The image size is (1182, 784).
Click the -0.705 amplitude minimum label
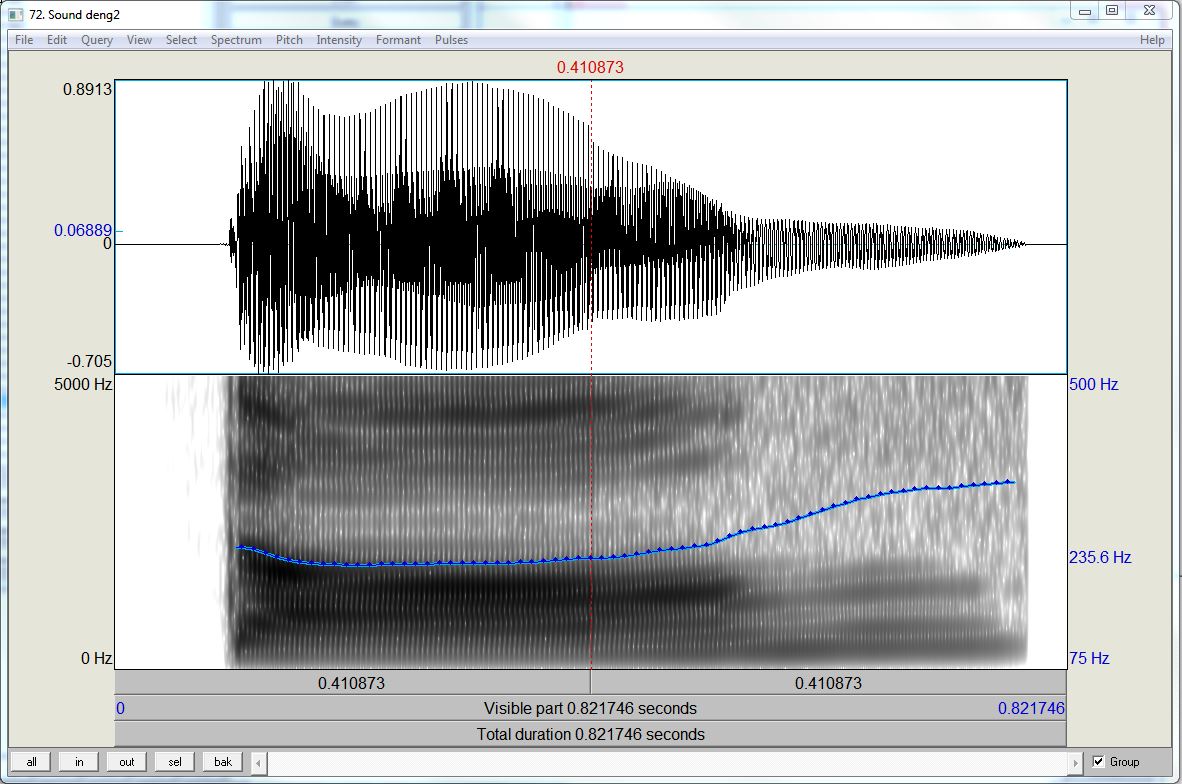pyautogui.click(x=89, y=361)
